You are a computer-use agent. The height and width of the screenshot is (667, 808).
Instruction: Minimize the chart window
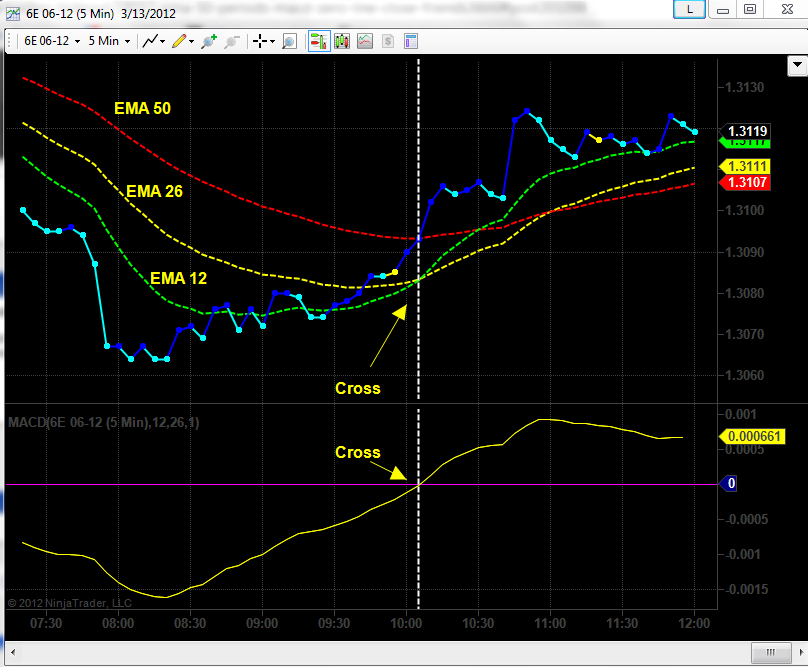(723, 9)
